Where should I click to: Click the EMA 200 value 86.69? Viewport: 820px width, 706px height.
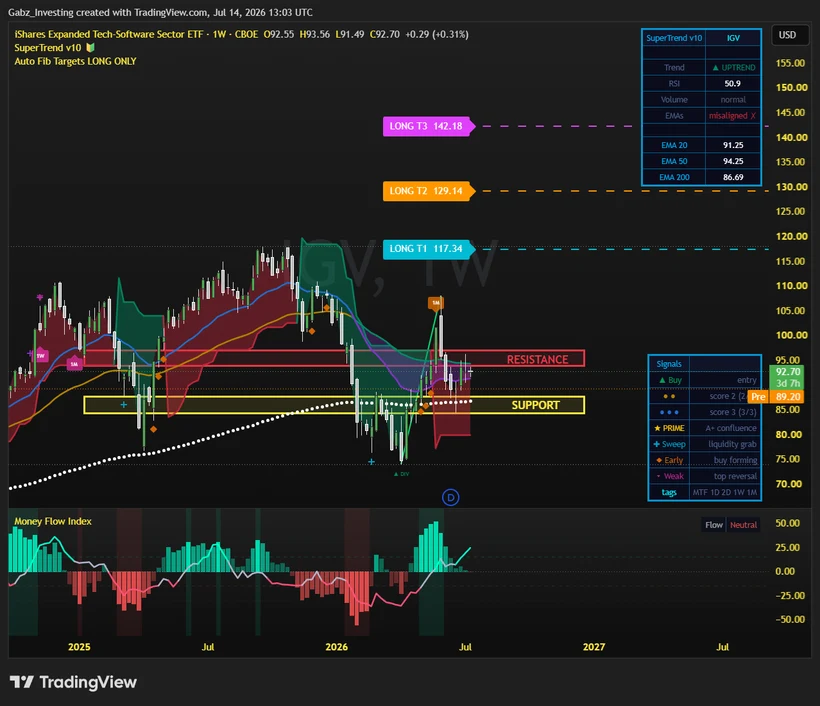(x=733, y=177)
